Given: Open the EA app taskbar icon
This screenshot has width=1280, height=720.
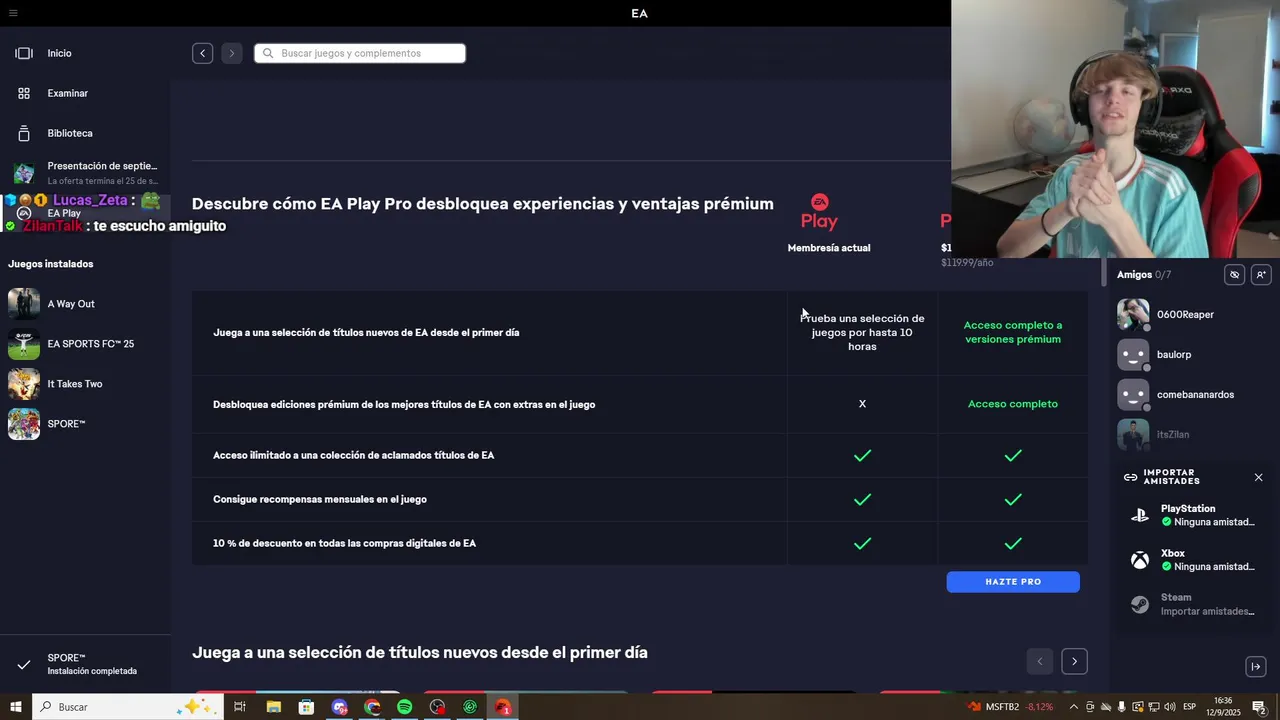Looking at the screenshot, I should (503, 707).
